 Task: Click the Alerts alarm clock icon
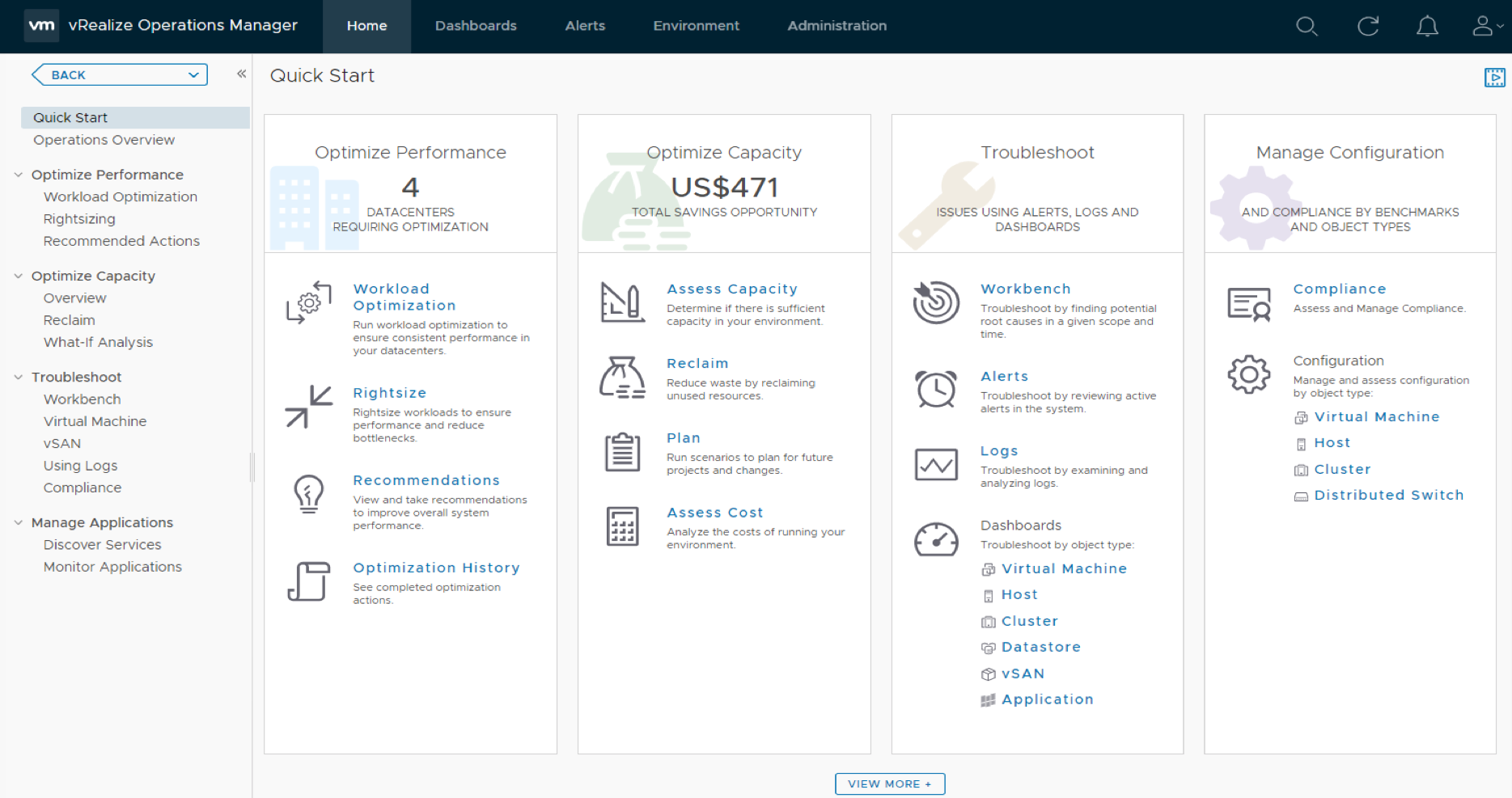click(936, 389)
